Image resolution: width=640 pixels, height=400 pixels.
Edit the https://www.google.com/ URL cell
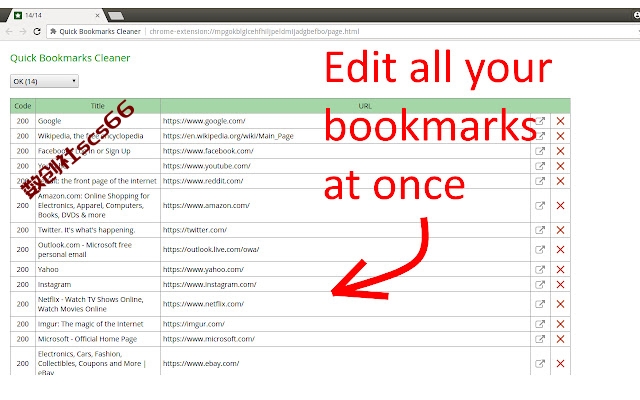click(345, 121)
